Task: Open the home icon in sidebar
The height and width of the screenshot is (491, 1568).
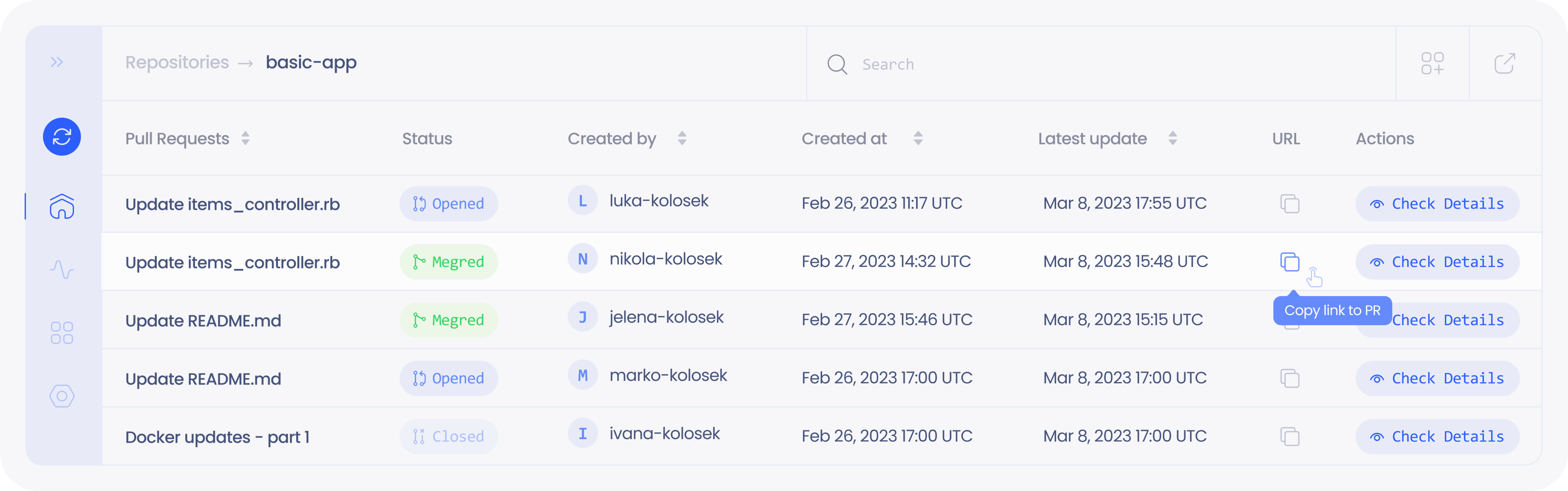Action: (x=62, y=206)
